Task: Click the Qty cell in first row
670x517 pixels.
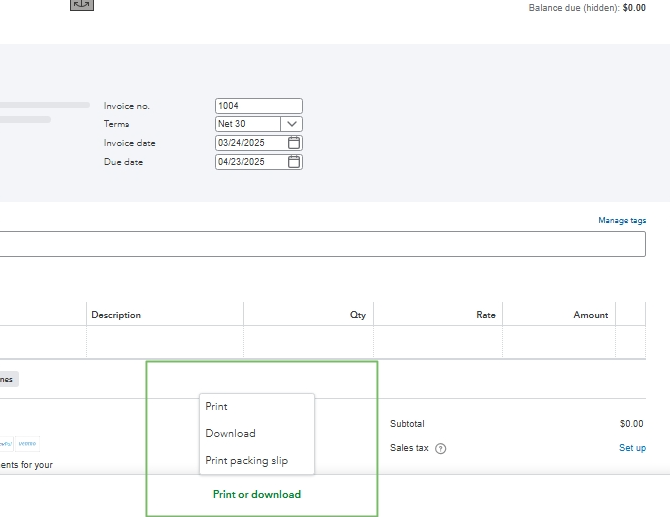Action: (x=308, y=342)
